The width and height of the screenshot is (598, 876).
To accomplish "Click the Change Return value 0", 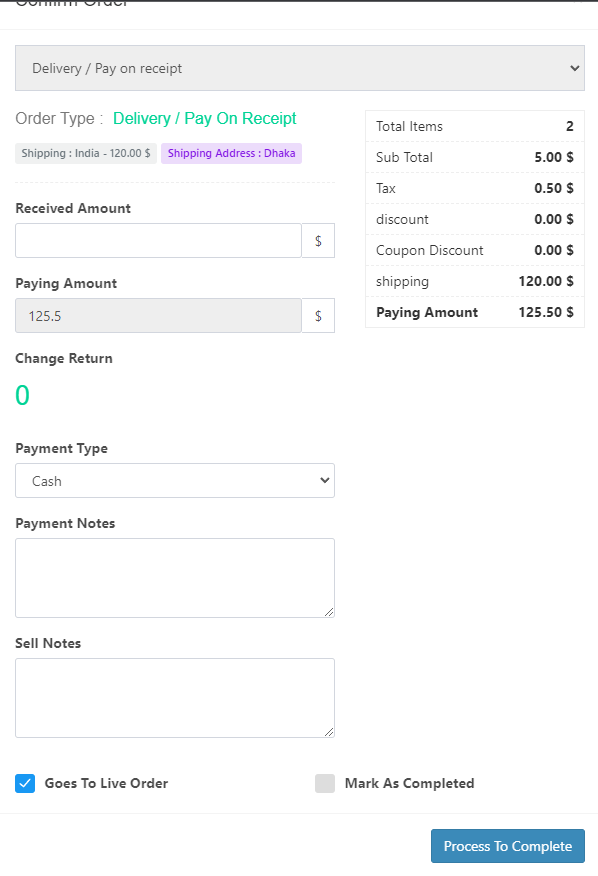I will click(22, 396).
